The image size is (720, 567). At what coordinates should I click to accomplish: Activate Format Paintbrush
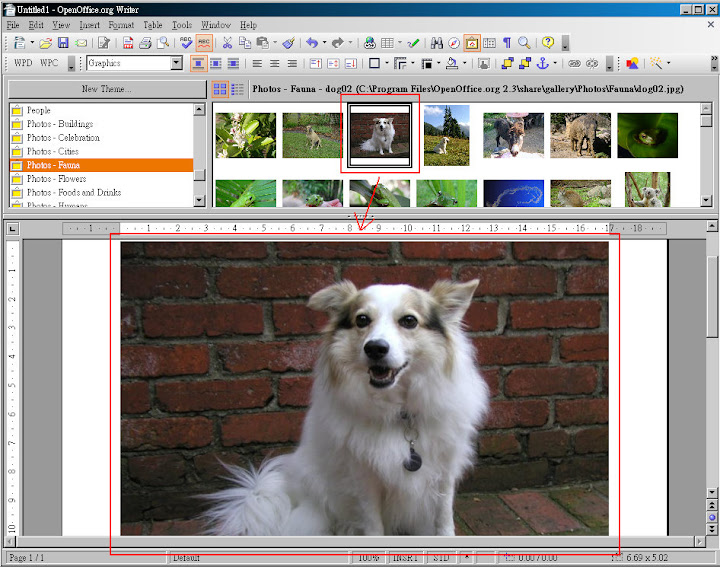[x=288, y=43]
